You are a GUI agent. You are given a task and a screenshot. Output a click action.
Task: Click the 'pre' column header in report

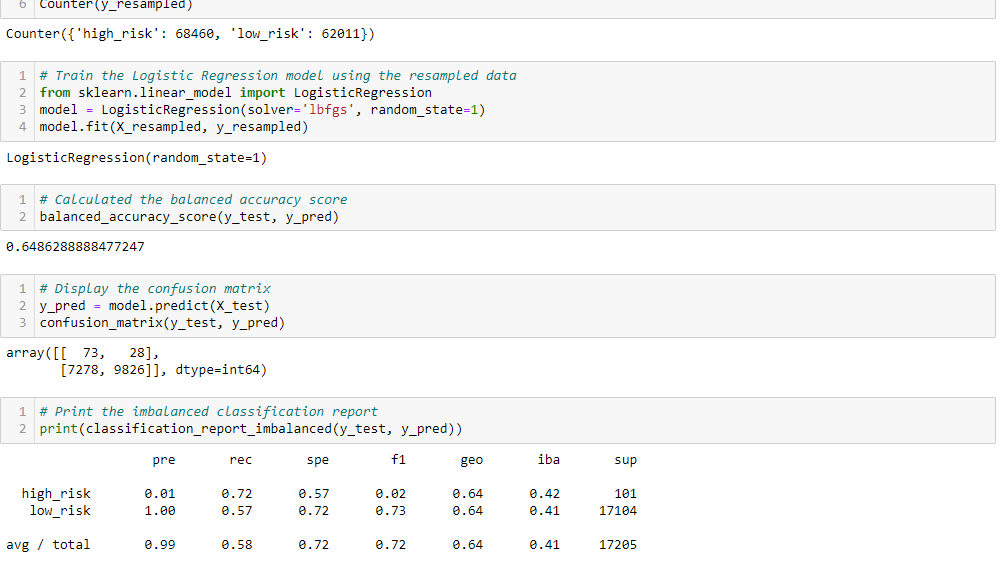click(x=164, y=460)
